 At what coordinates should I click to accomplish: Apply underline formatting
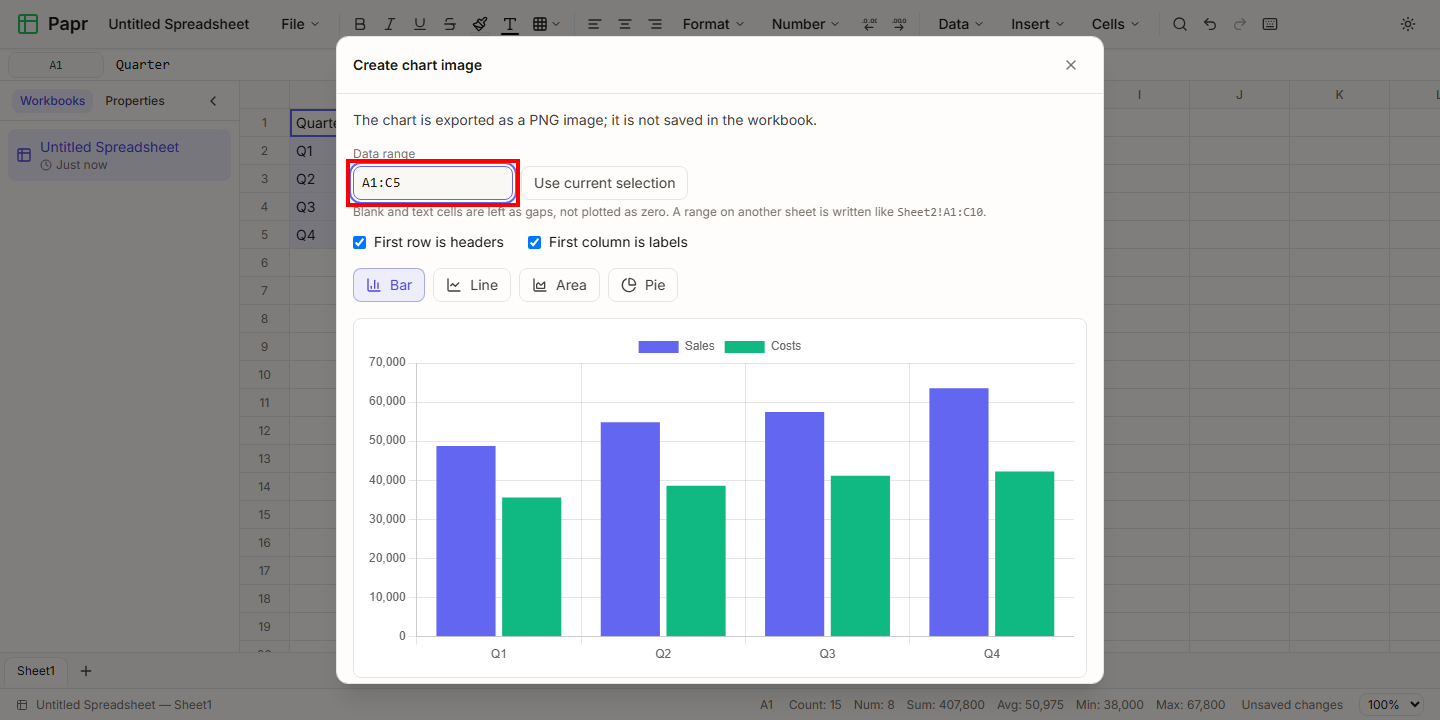coord(420,24)
